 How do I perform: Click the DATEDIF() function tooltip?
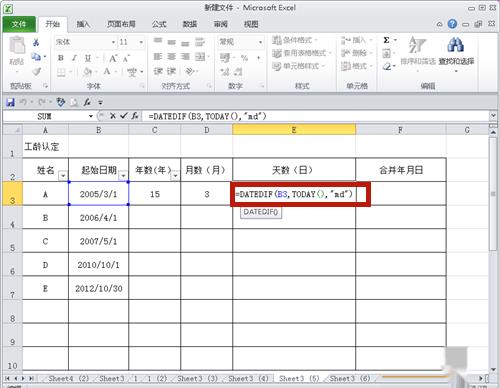coord(261,212)
